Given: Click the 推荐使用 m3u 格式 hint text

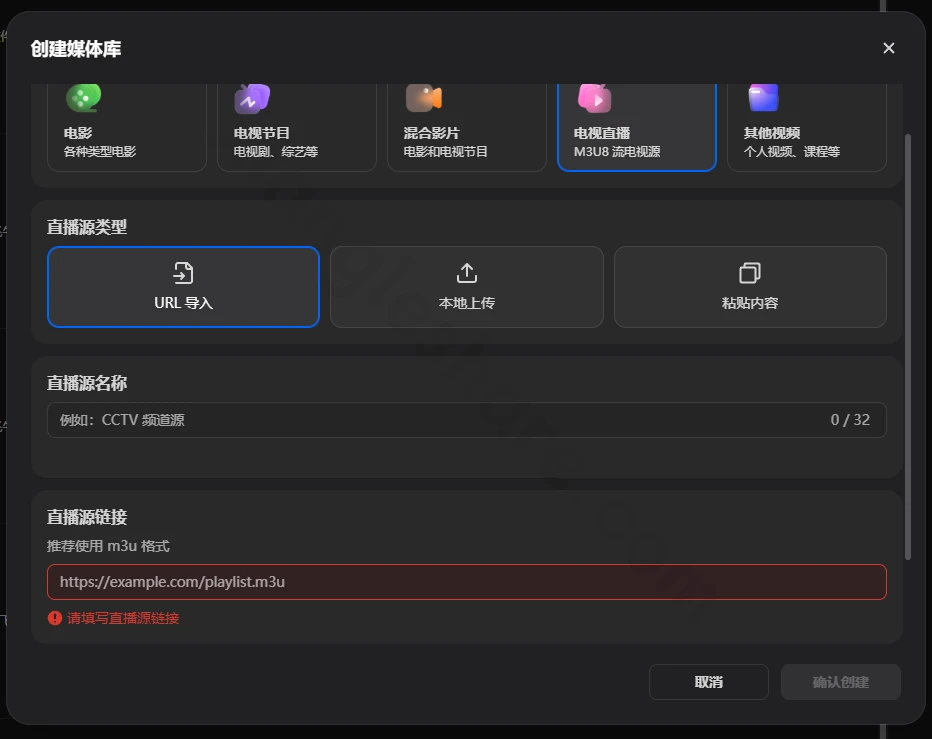Looking at the screenshot, I should pyautogui.click(x=108, y=546).
